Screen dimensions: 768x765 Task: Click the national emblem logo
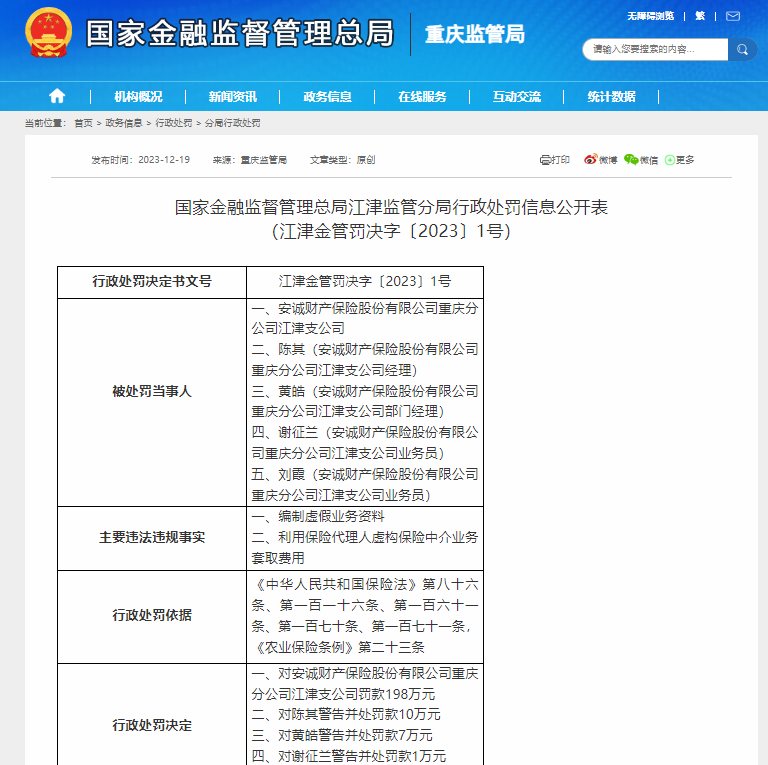tap(48, 32)
